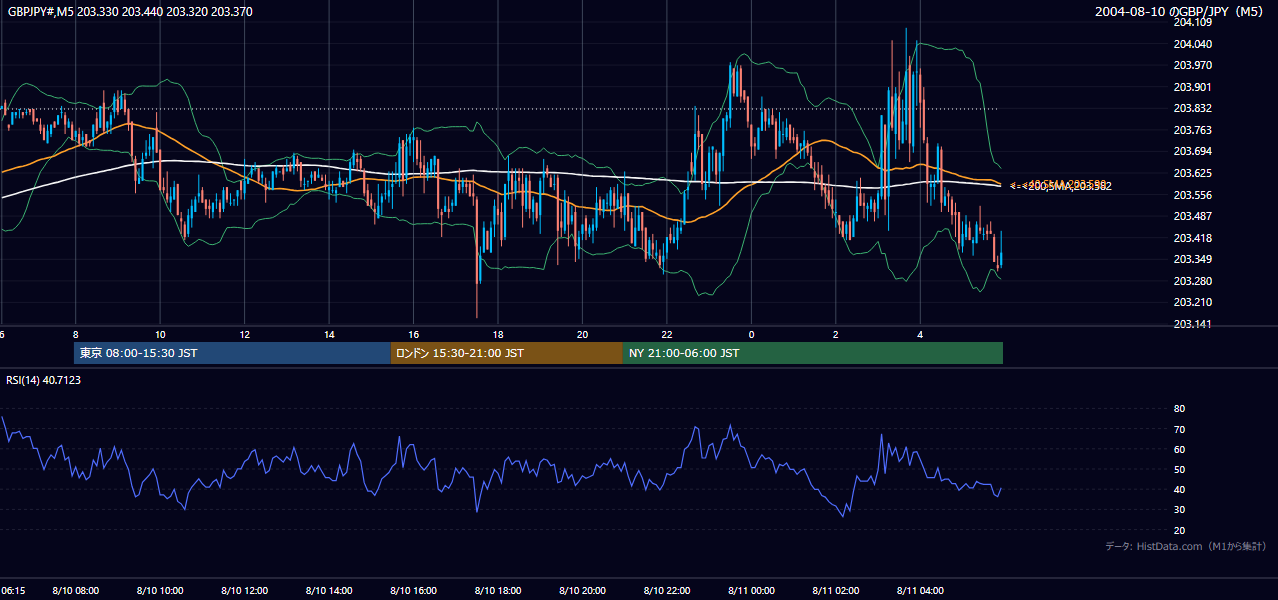Viewport: 1278px width, 600px height.
Task: Click hour tick 20 under the price chart
Action: point(583,334)
